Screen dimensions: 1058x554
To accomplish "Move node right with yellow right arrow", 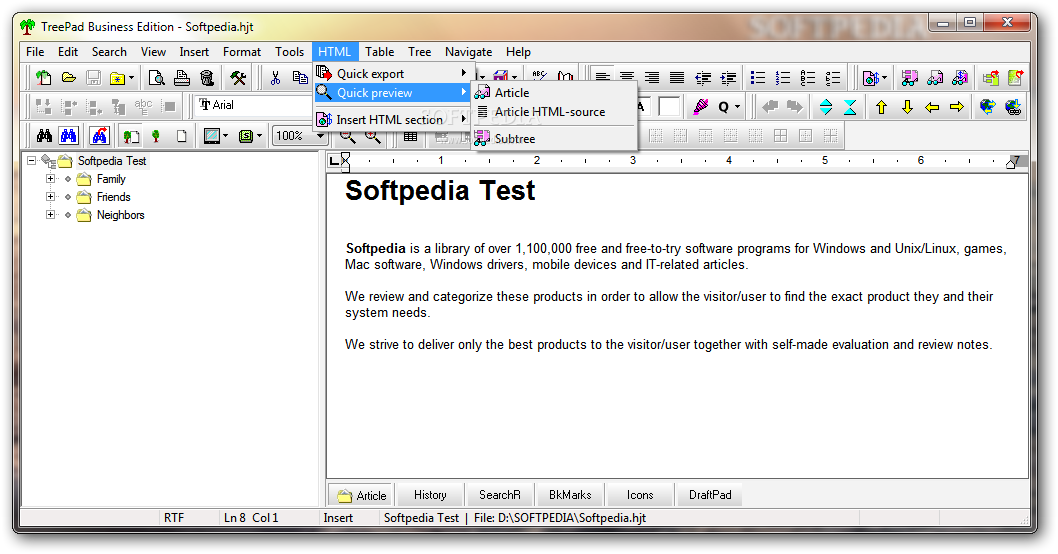I will (x=957, y=107).
